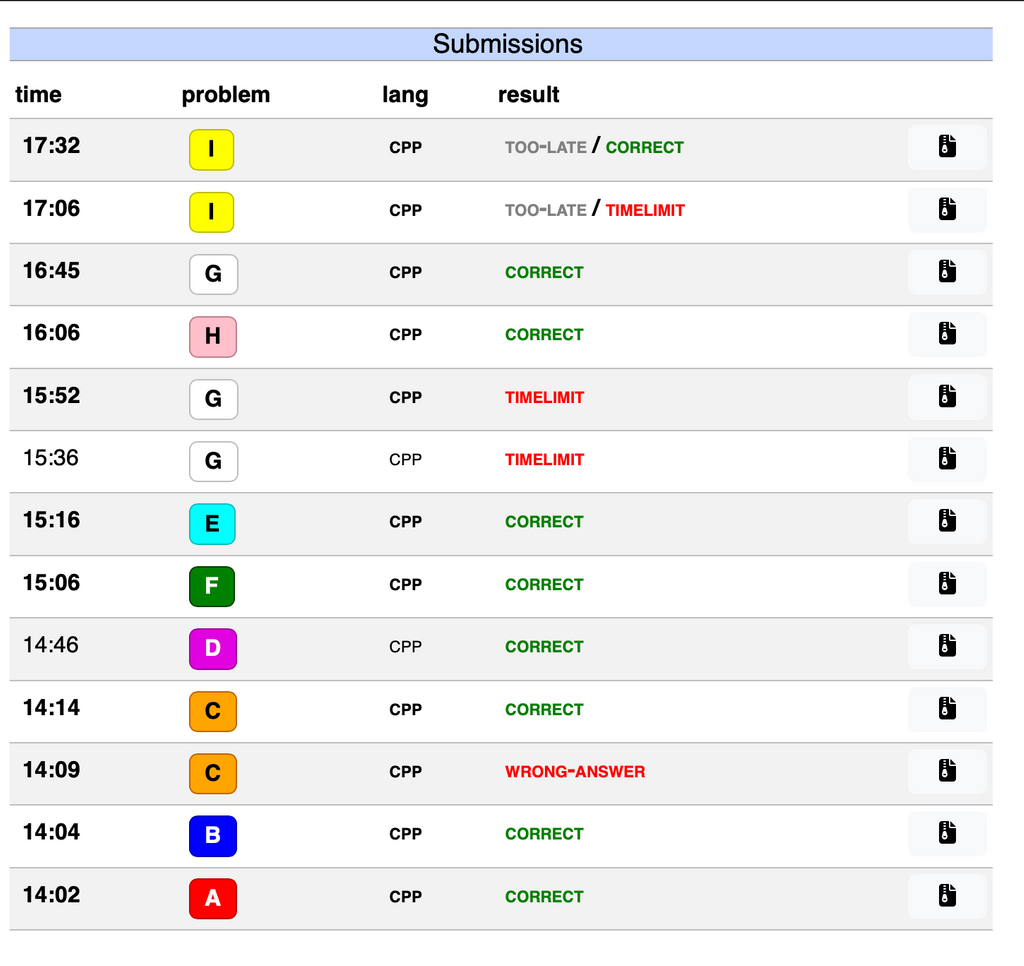Click TIMELIMIT result at 15:52
1024x966 pixels.
click(x=545, y=397)
